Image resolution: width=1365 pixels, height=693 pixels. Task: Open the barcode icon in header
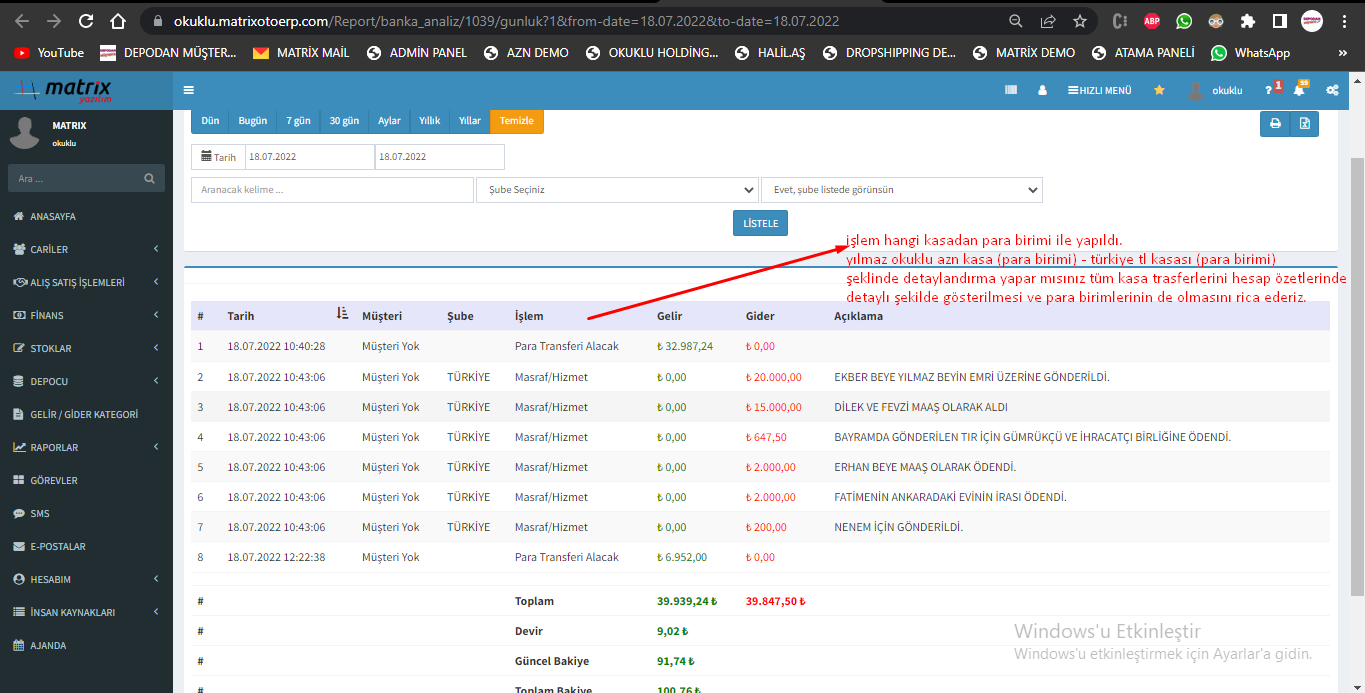pyautogui.click(x=1011, y=90)
